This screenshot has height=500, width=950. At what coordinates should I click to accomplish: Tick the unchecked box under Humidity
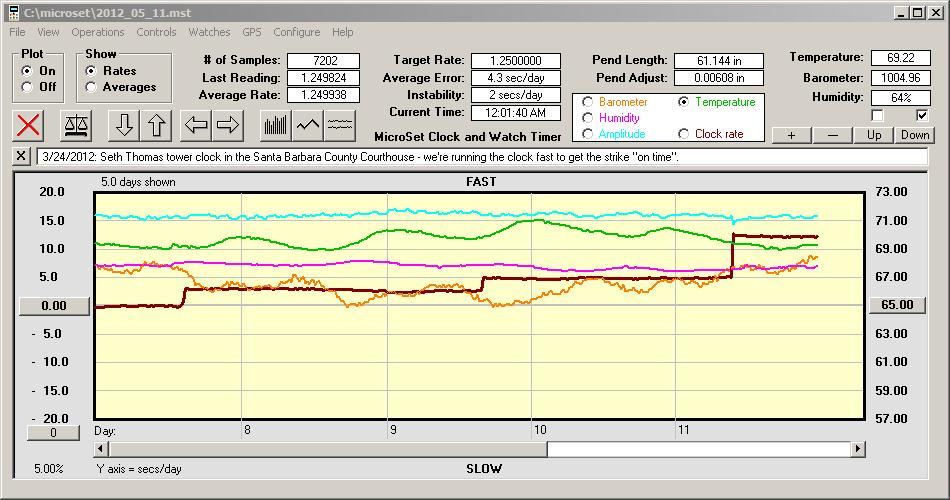(877, 115)
